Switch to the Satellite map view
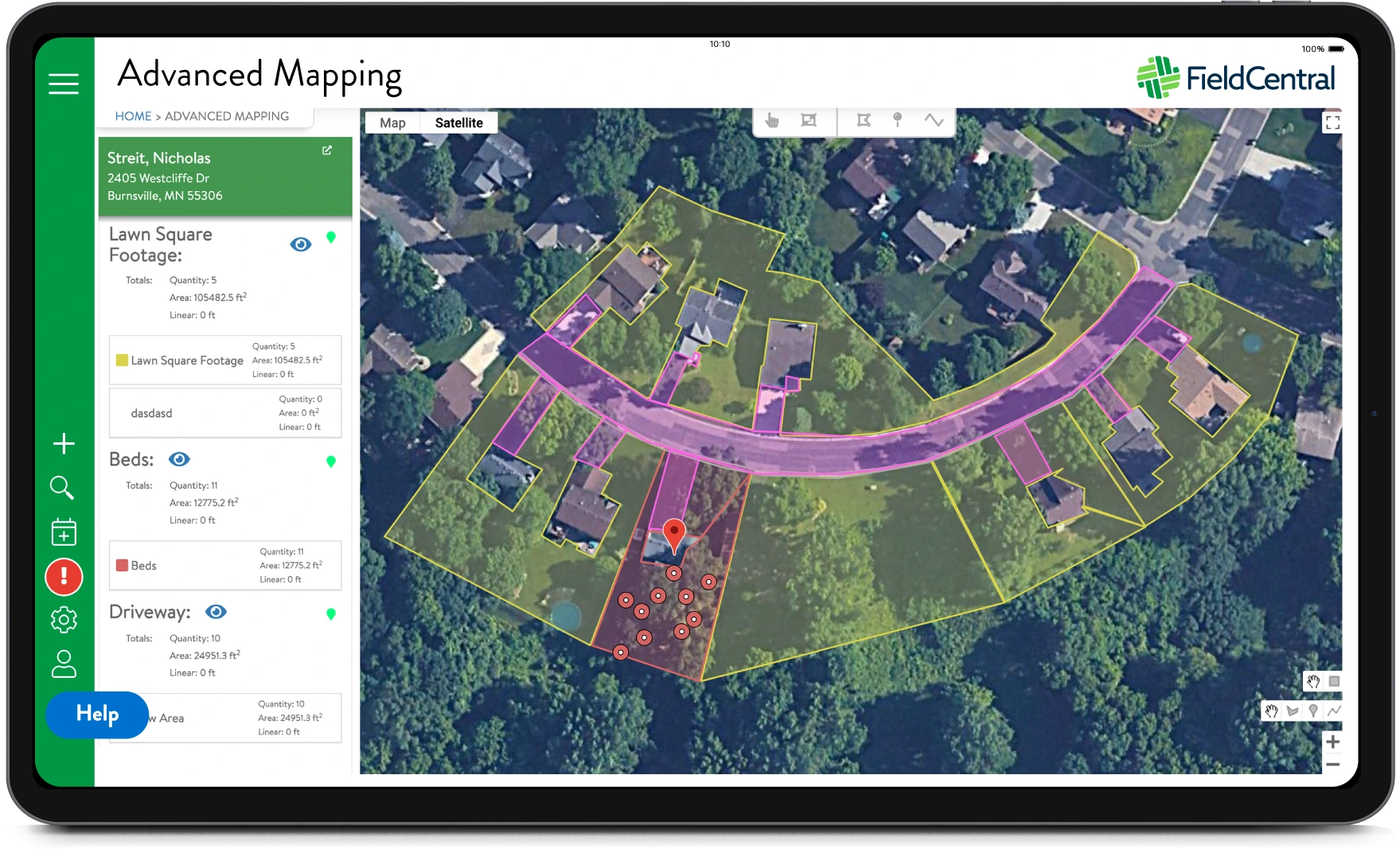This screenshot has height=849, width=1400. pos(459,123)
